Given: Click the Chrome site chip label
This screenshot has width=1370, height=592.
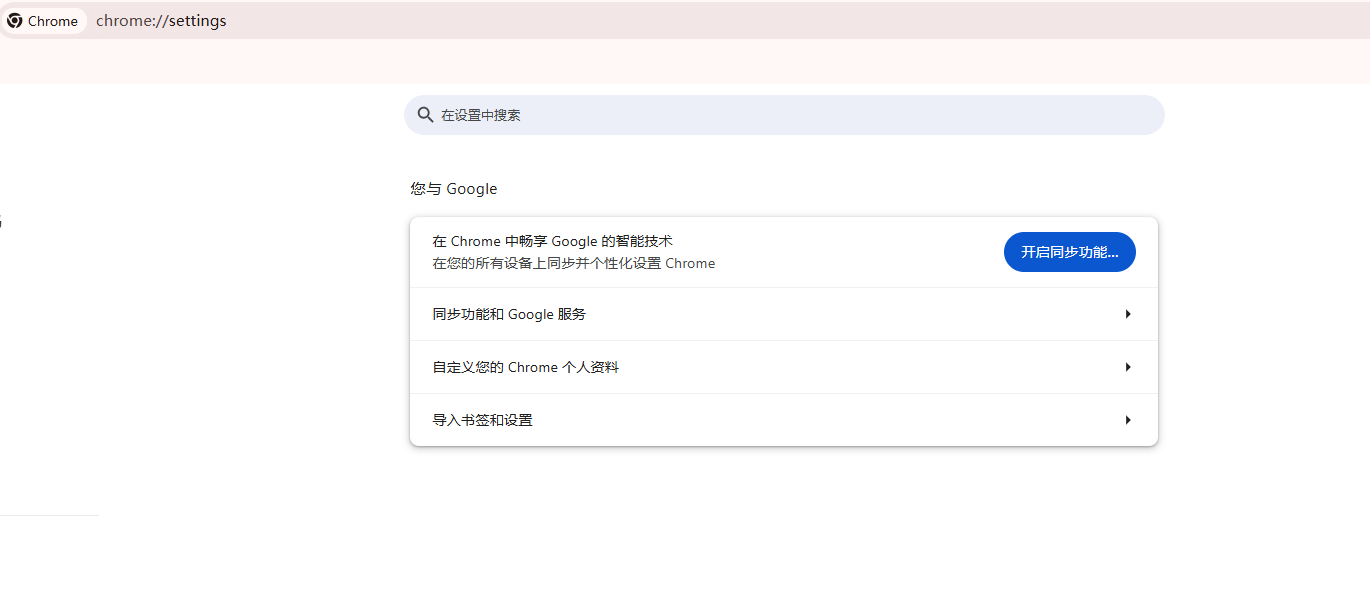Looking at the screenshot, I should pyautogui.click(x=53, y=21).
